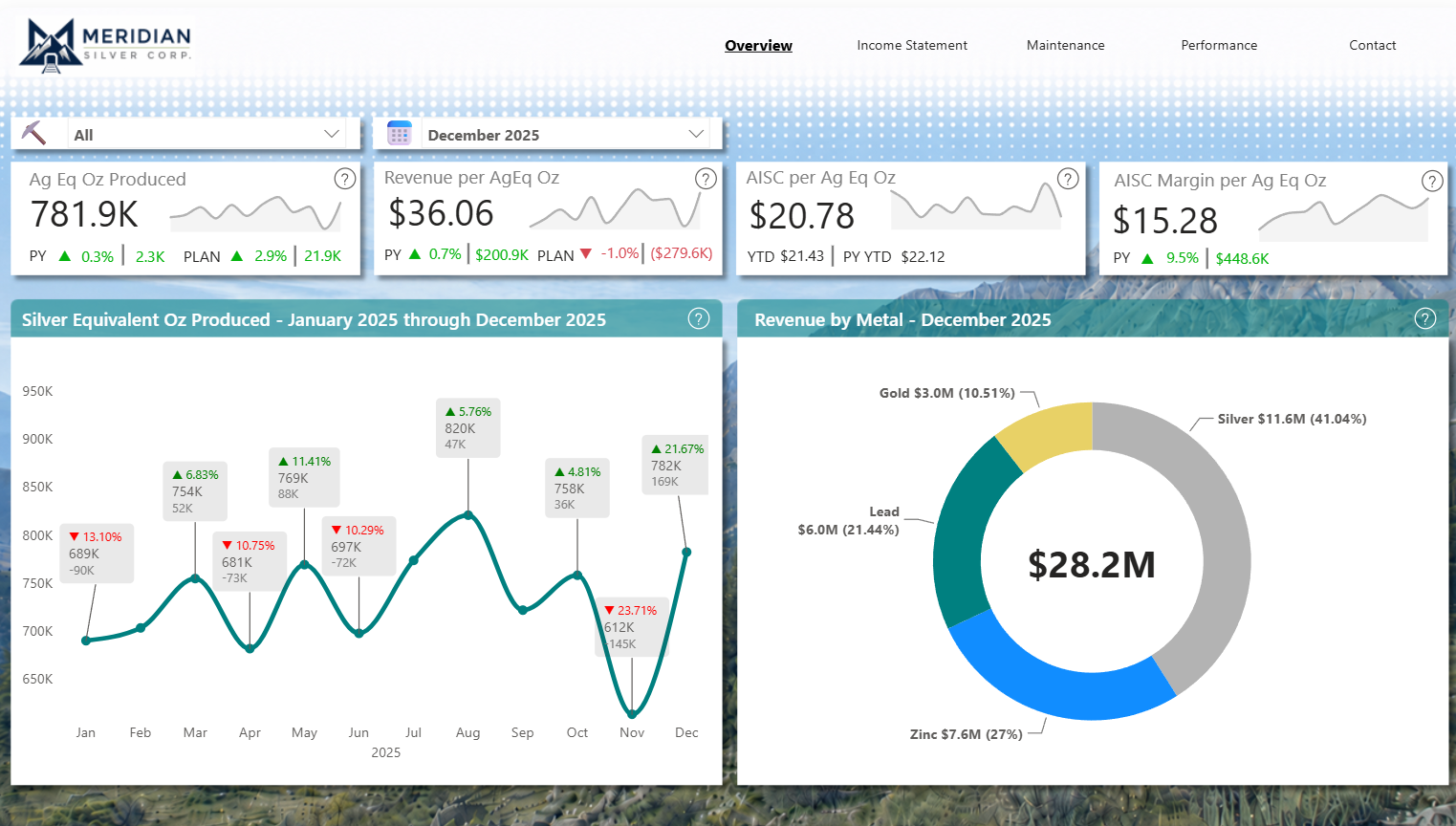The height and width of the screenshot is (826, 1456).
Task: Click the calendar icon beside December 2025
Action: pyautogui.click(x=399, y=134)
